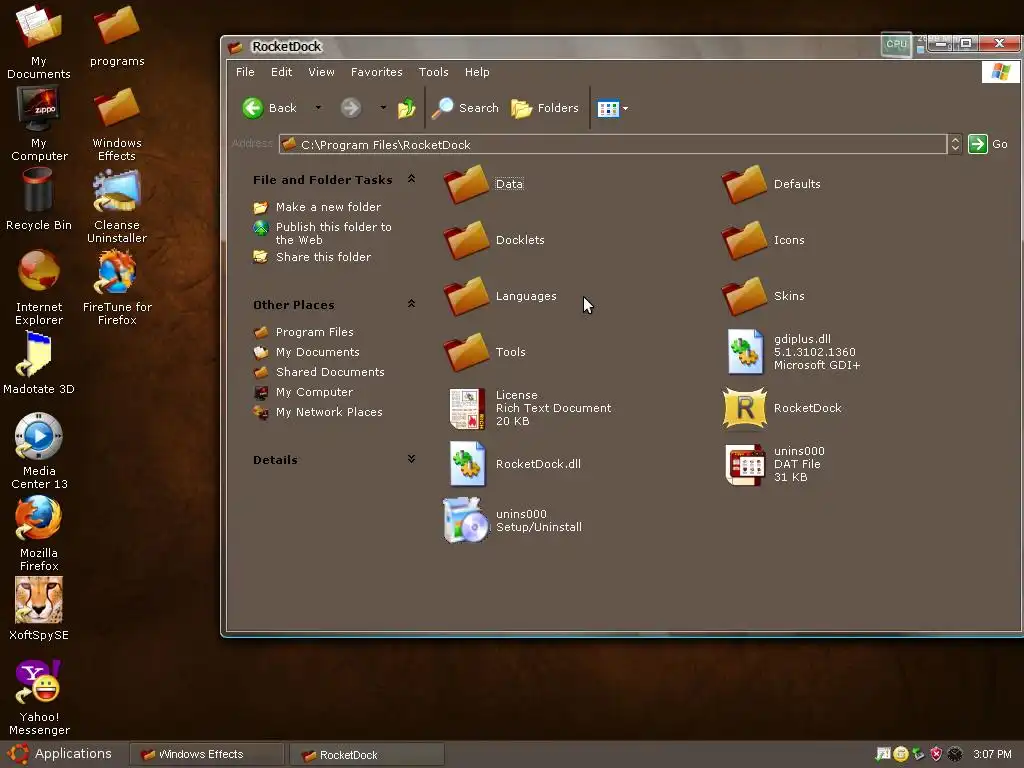Open the Views dropdown button
Viewport: 1024px width, 768px height.
coord(613,108)
